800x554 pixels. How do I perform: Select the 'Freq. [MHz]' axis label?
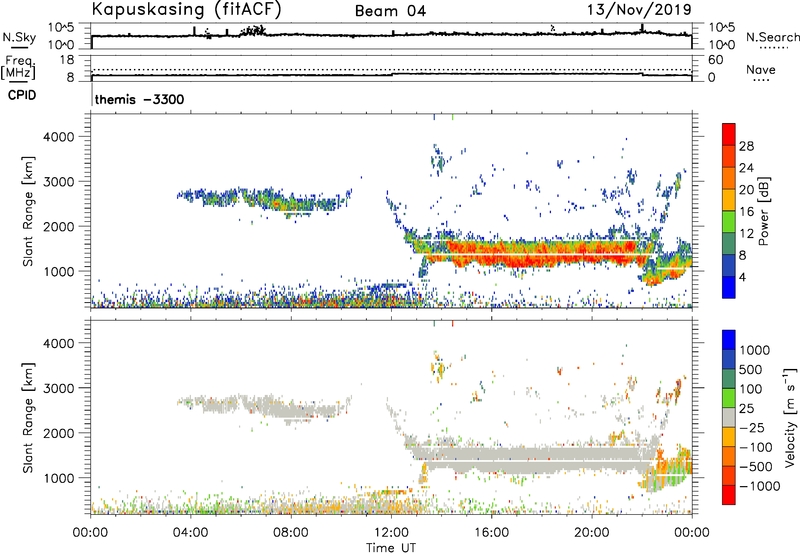tap(19, 67)
